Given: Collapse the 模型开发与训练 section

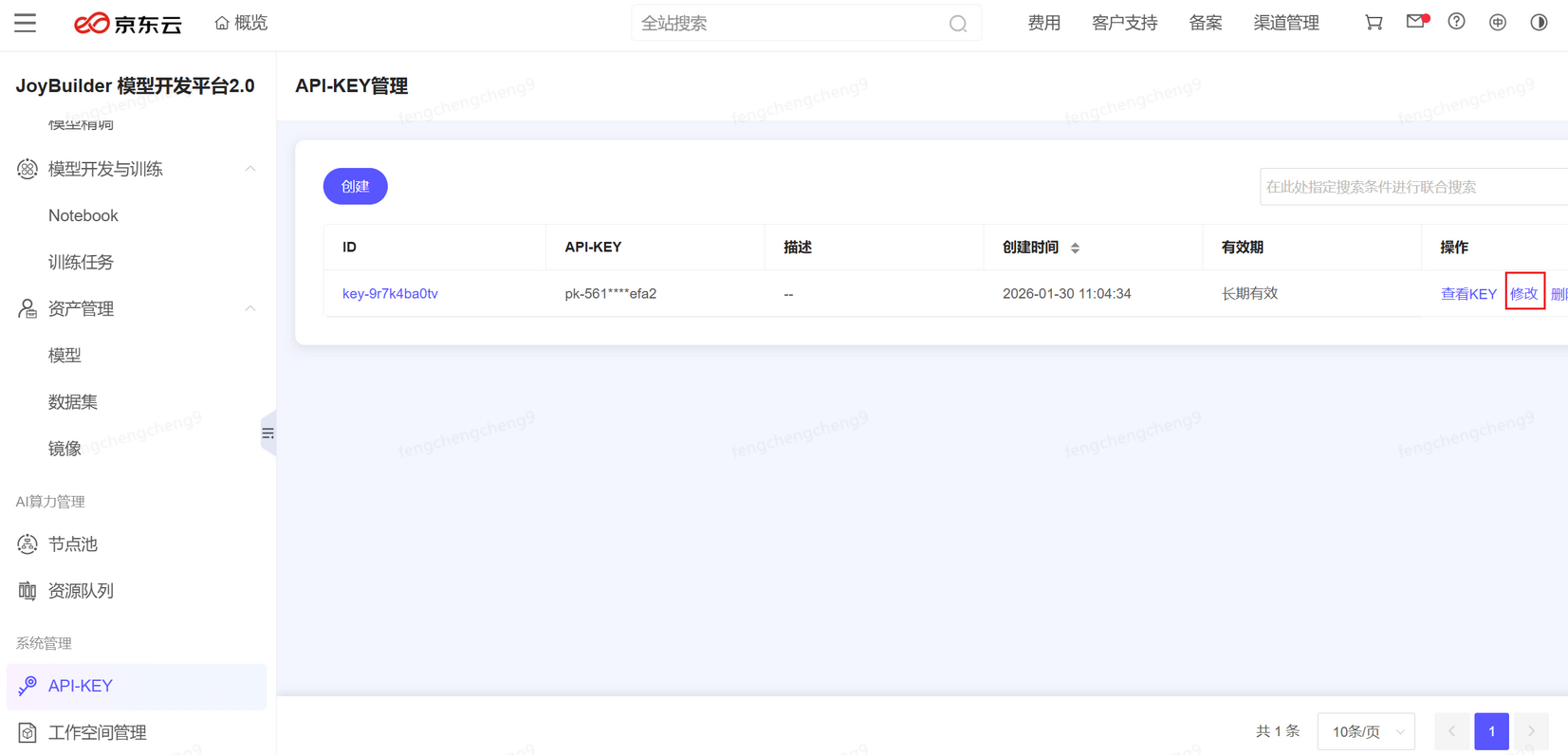Looking at the screenshot, I should point(250,169).
